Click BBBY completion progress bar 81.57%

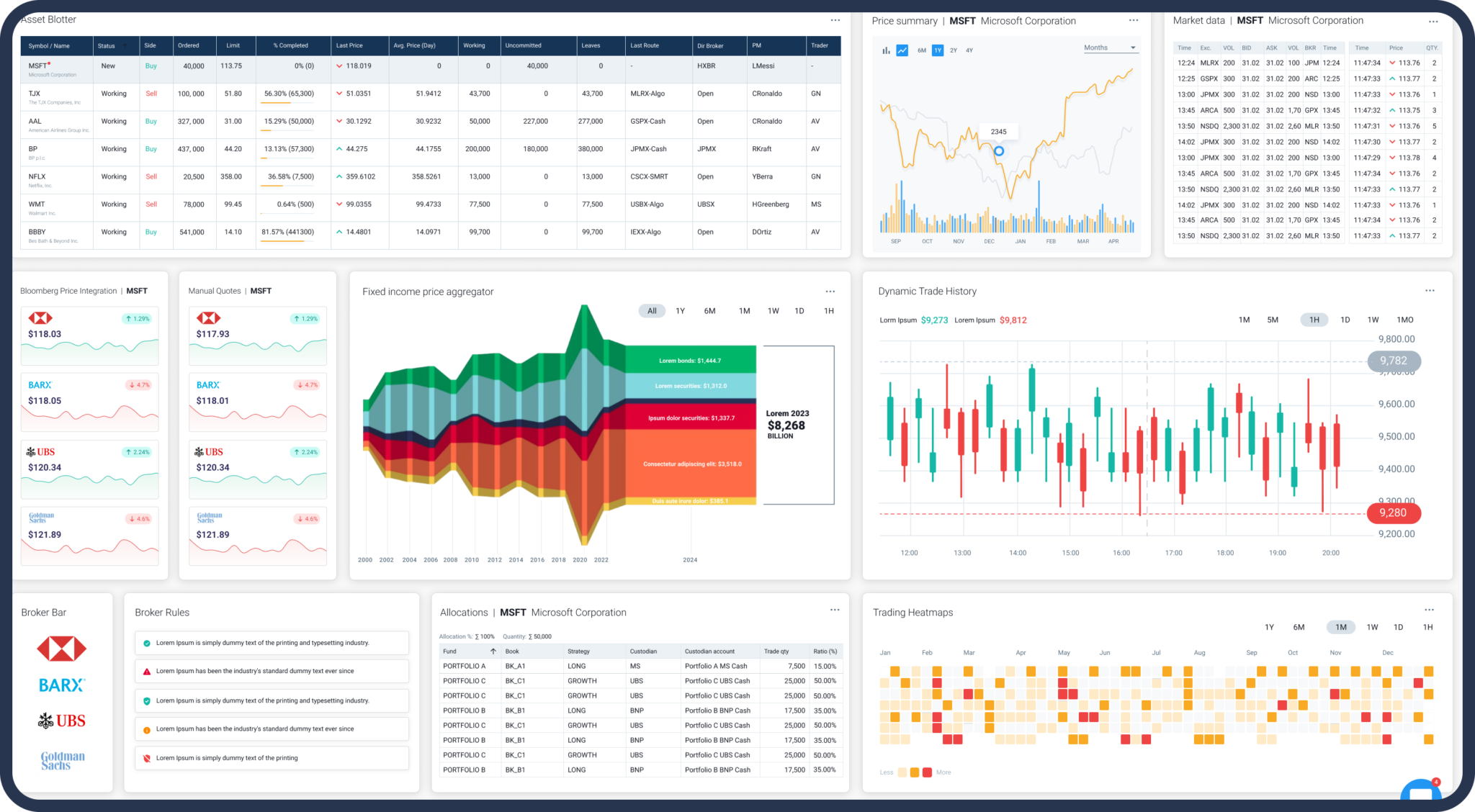coord(287,240)
